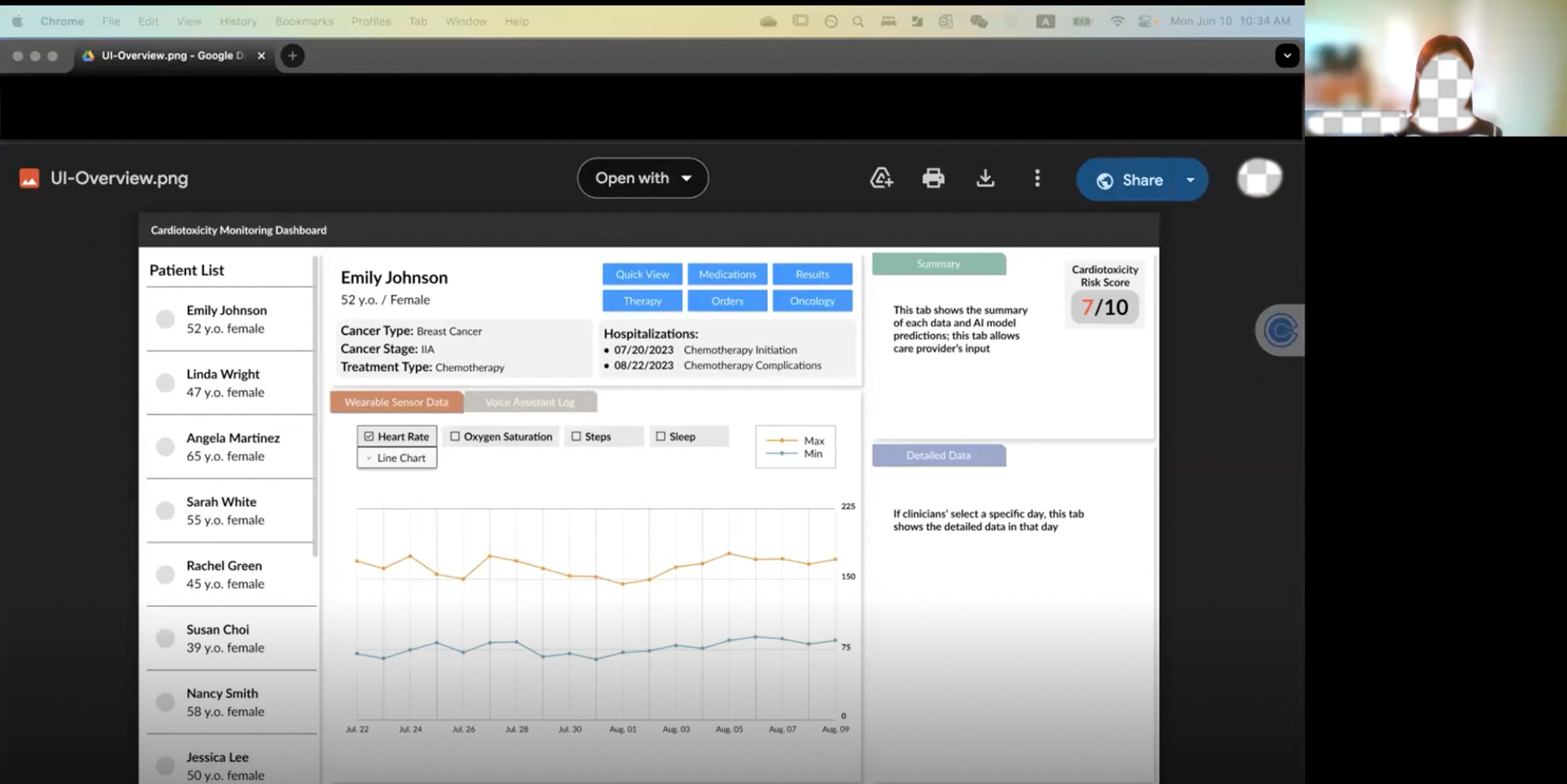The image size is (1567, 784).
Task: Switch to the Voice Assistant Log tab
Action: tap(529, 402)
